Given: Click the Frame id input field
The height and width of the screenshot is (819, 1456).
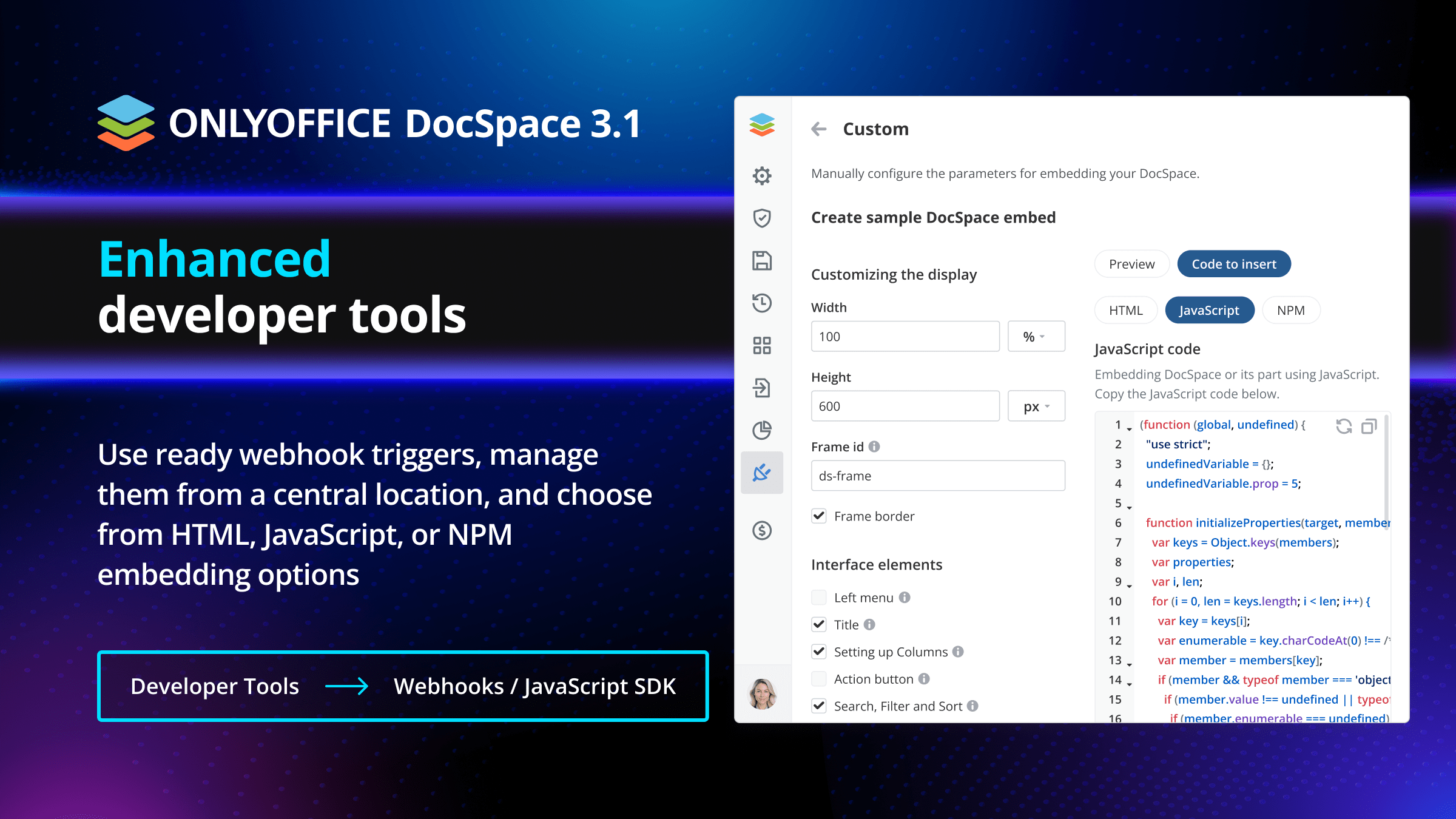Looking at the screenshot, I should point(937,476).
